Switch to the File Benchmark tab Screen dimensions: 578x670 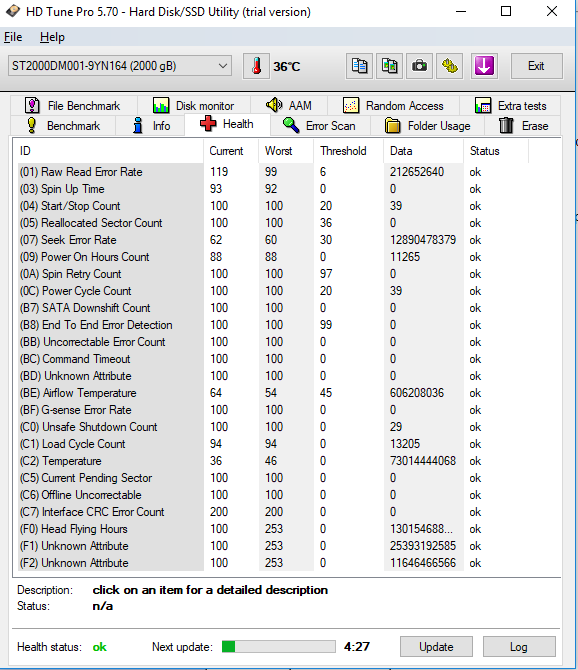point(73,105)
